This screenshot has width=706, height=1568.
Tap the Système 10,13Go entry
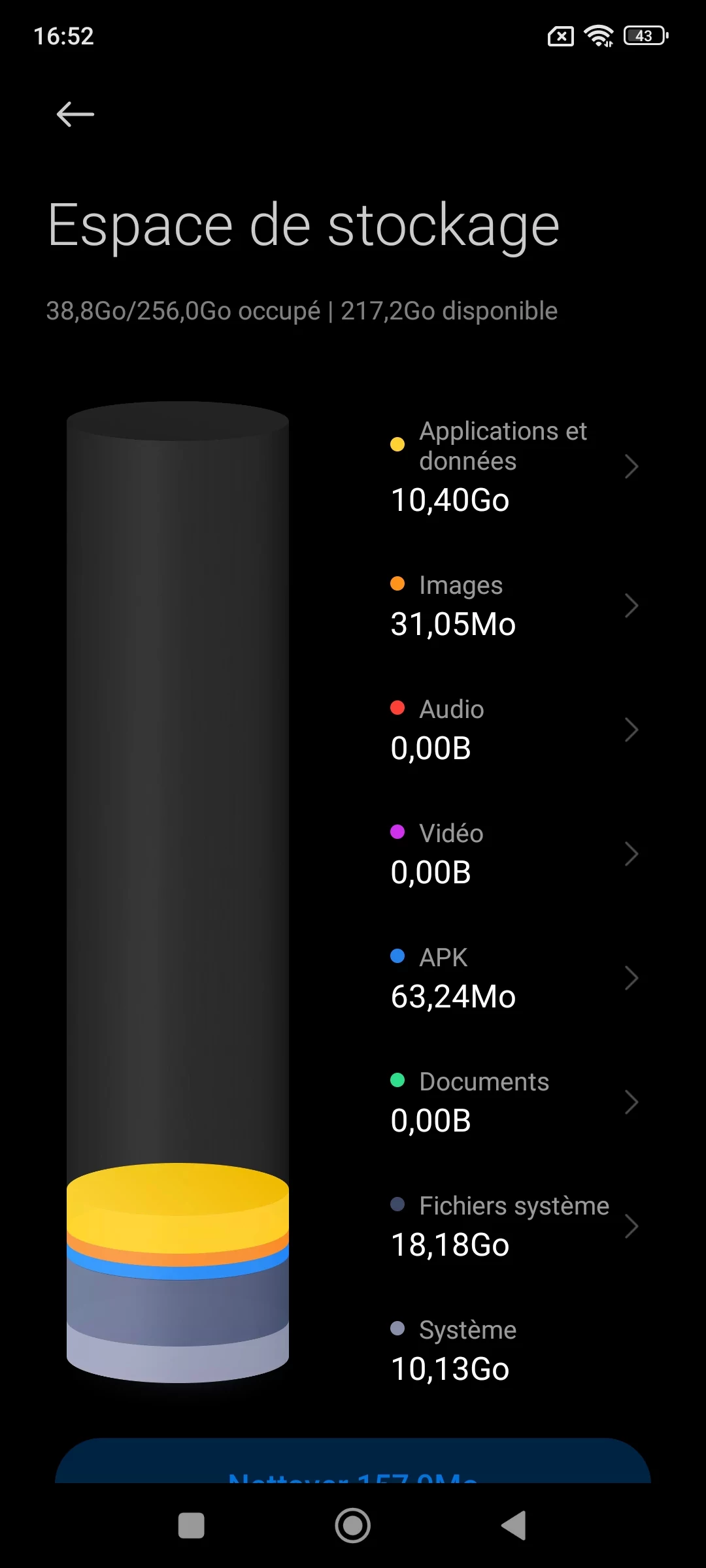[x=514, y=1350]
